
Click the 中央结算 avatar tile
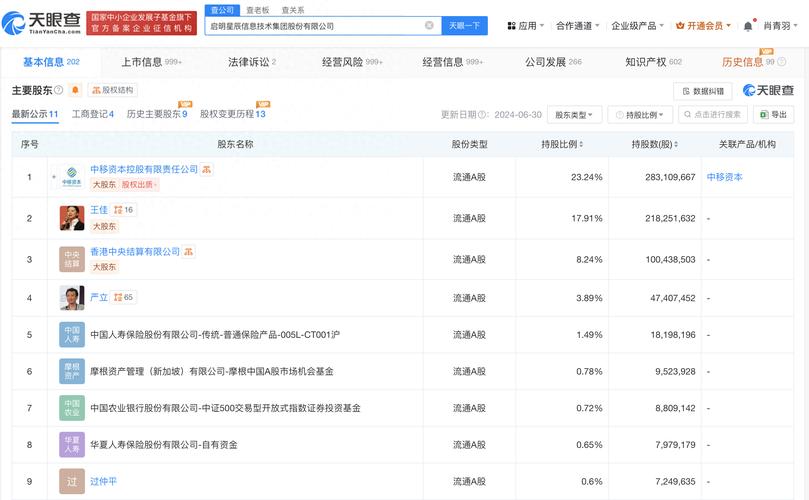tap(72, 259)
